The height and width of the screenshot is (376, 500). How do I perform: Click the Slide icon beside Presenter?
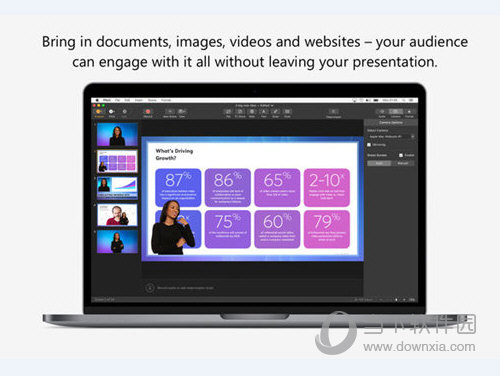[112, 112]
